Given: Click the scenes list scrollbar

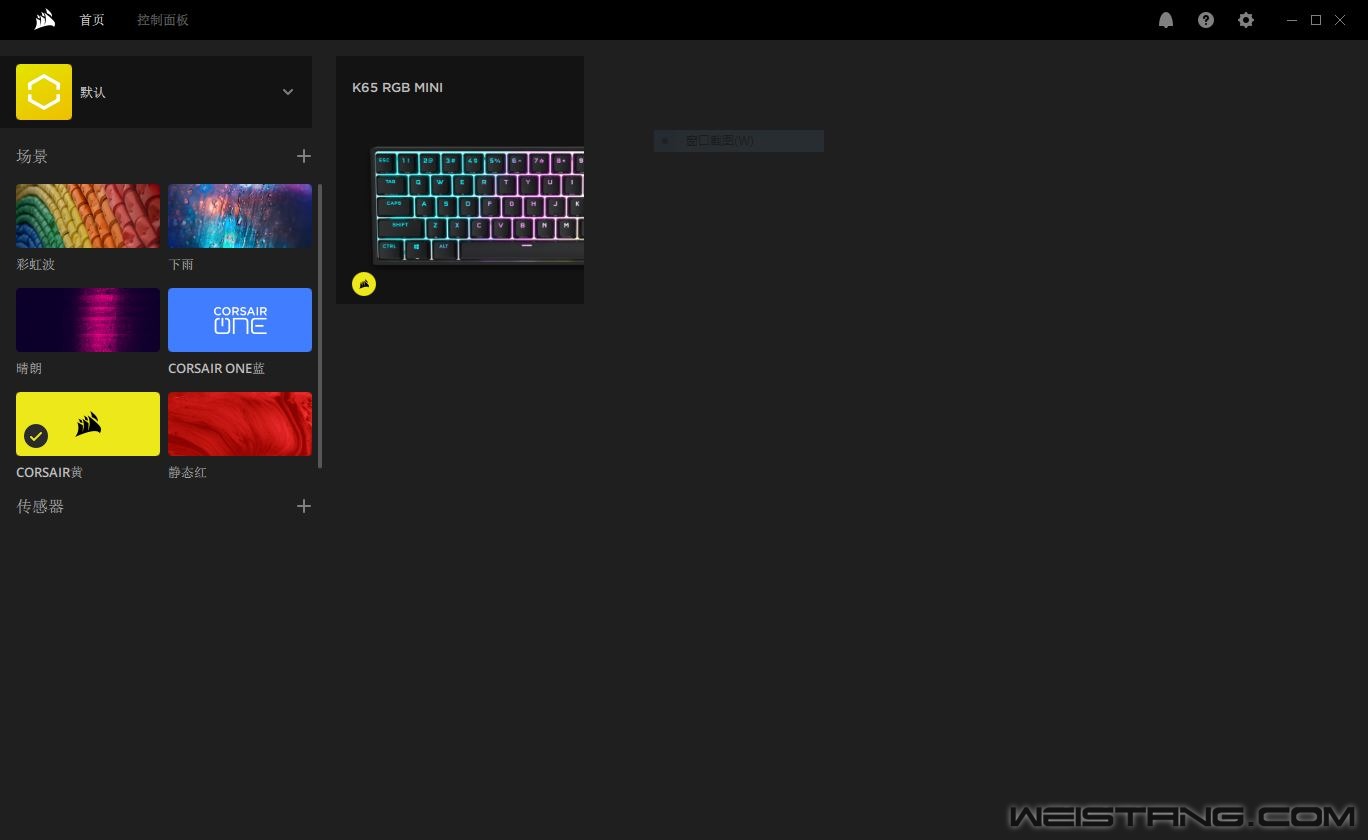Looking at the screenshot, I should (320, 326).
